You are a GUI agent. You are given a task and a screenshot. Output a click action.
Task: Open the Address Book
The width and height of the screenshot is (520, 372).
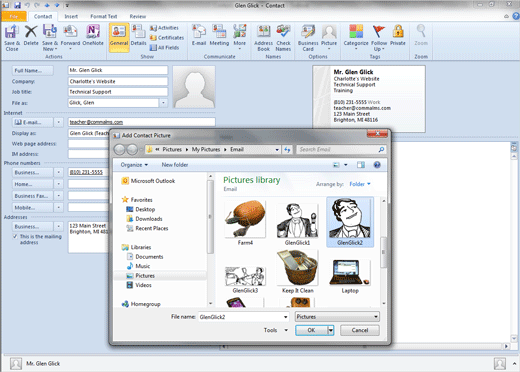[x=263, y=37]
